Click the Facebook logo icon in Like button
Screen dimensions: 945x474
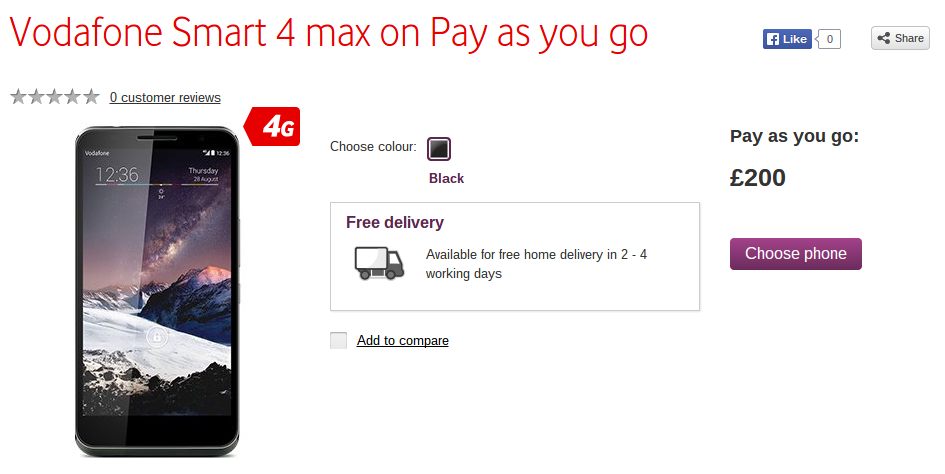click(x=773, y=39)
